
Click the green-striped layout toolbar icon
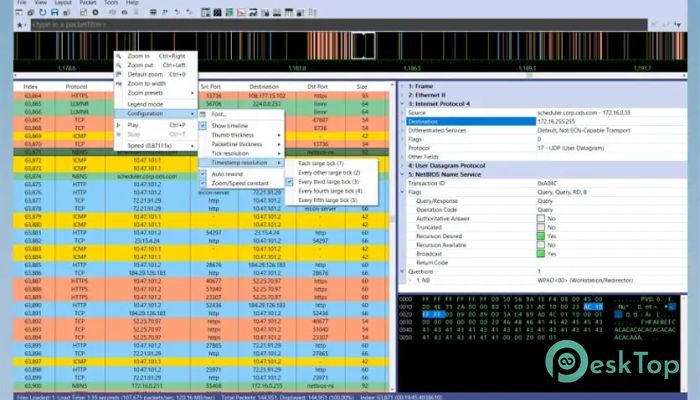[229, 12]
